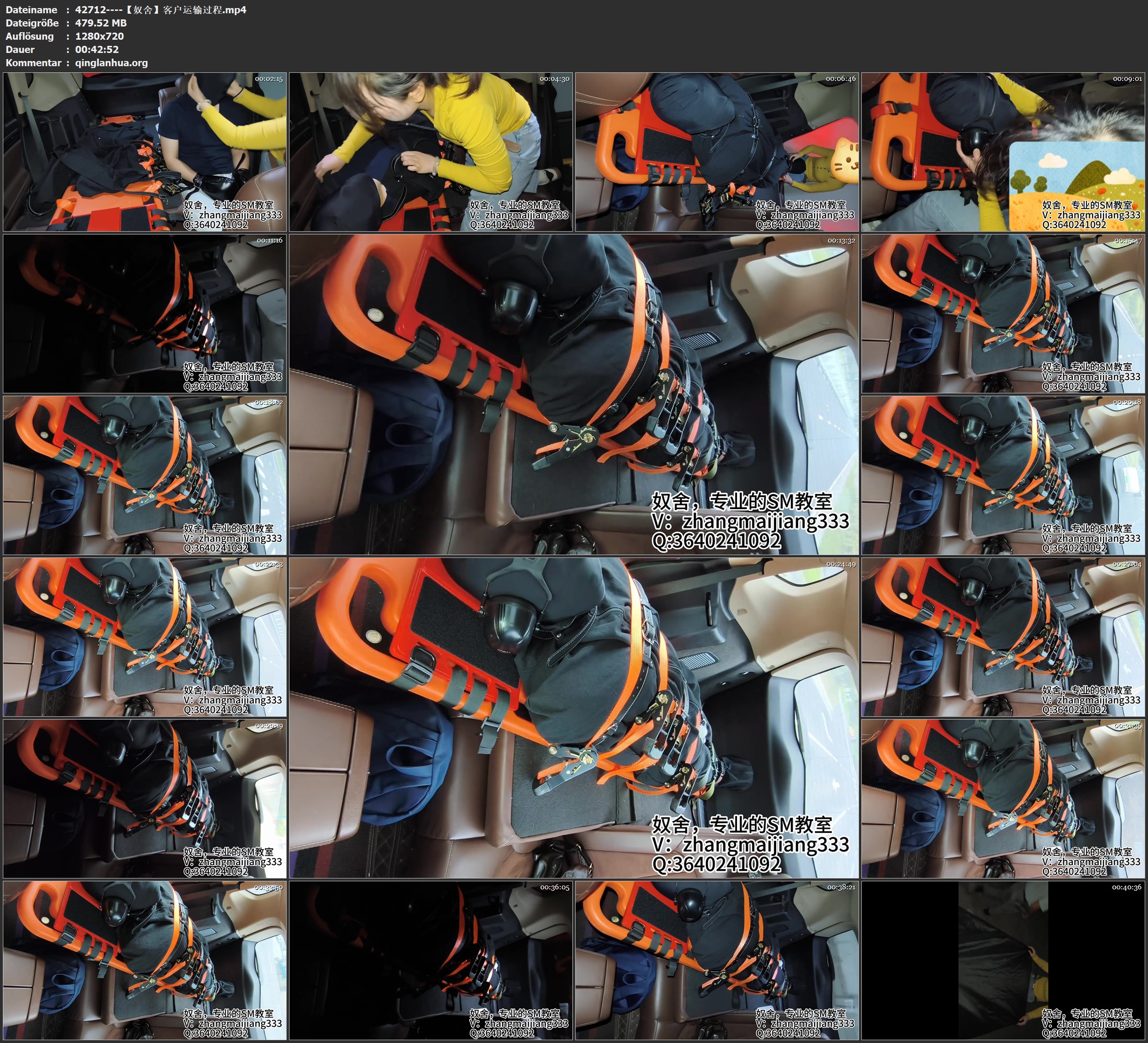The image size is (1148, 1043).
Task: Open the final frame at 00:40:36
Action: pyautogui.click(x=1003, y=960)
